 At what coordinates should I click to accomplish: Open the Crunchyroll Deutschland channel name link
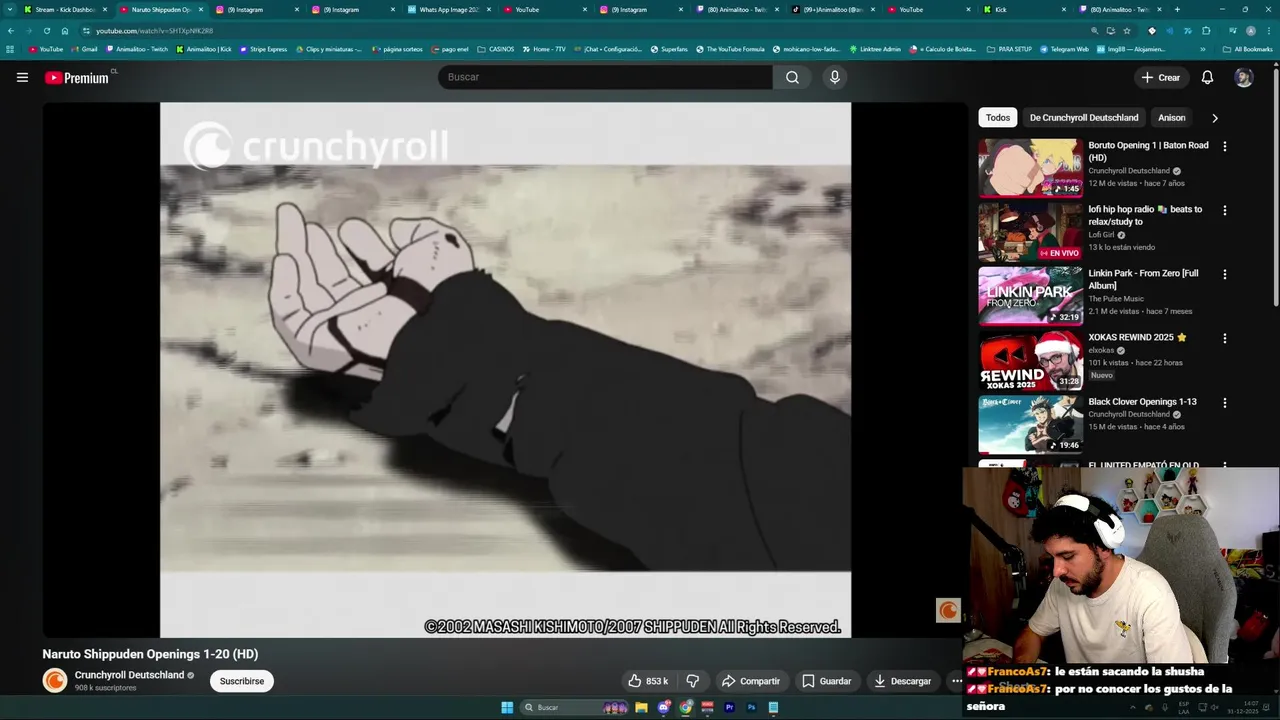click(x=129, y=675)
